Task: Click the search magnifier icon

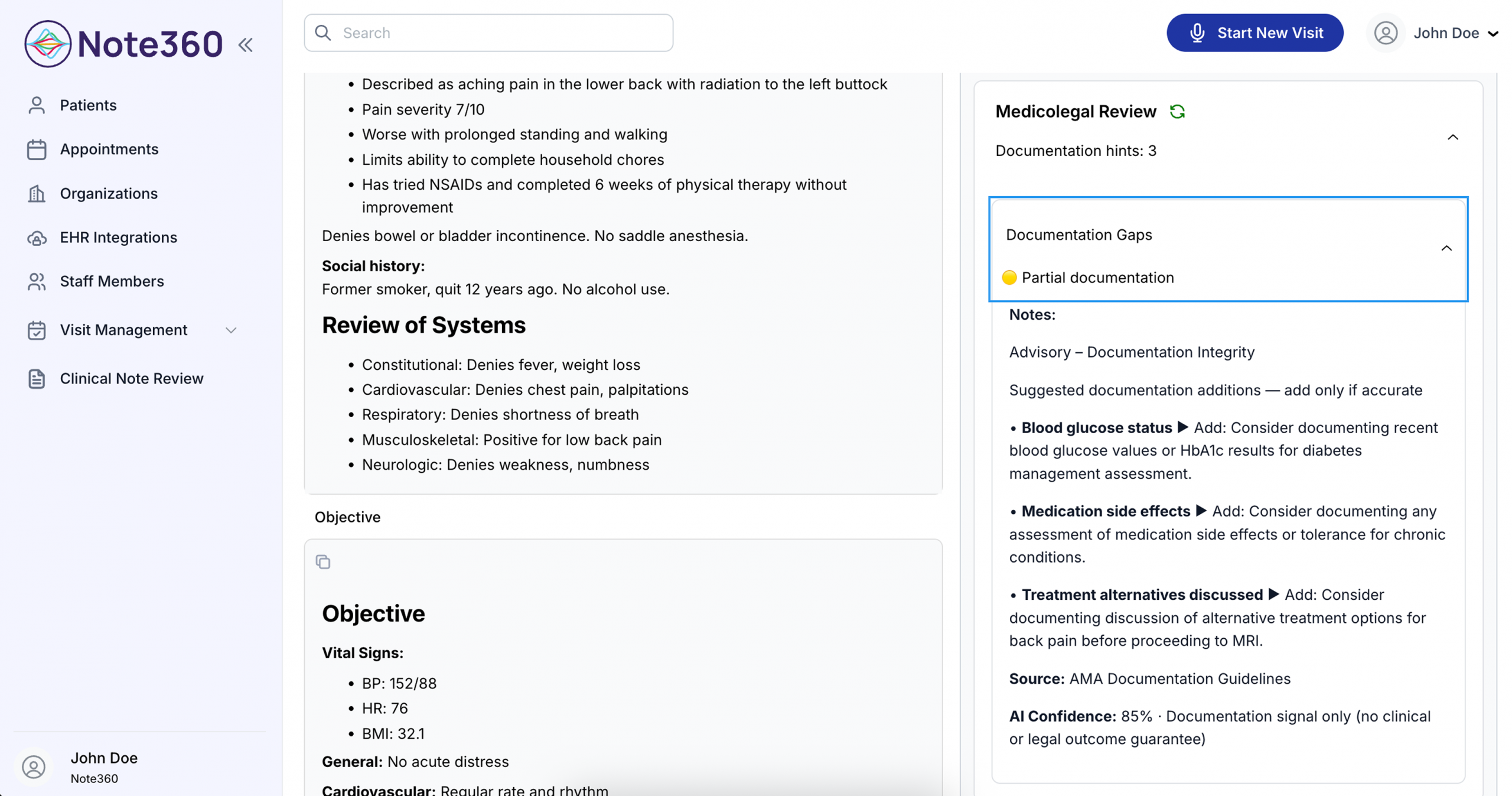Action: (x=322, y=33)
